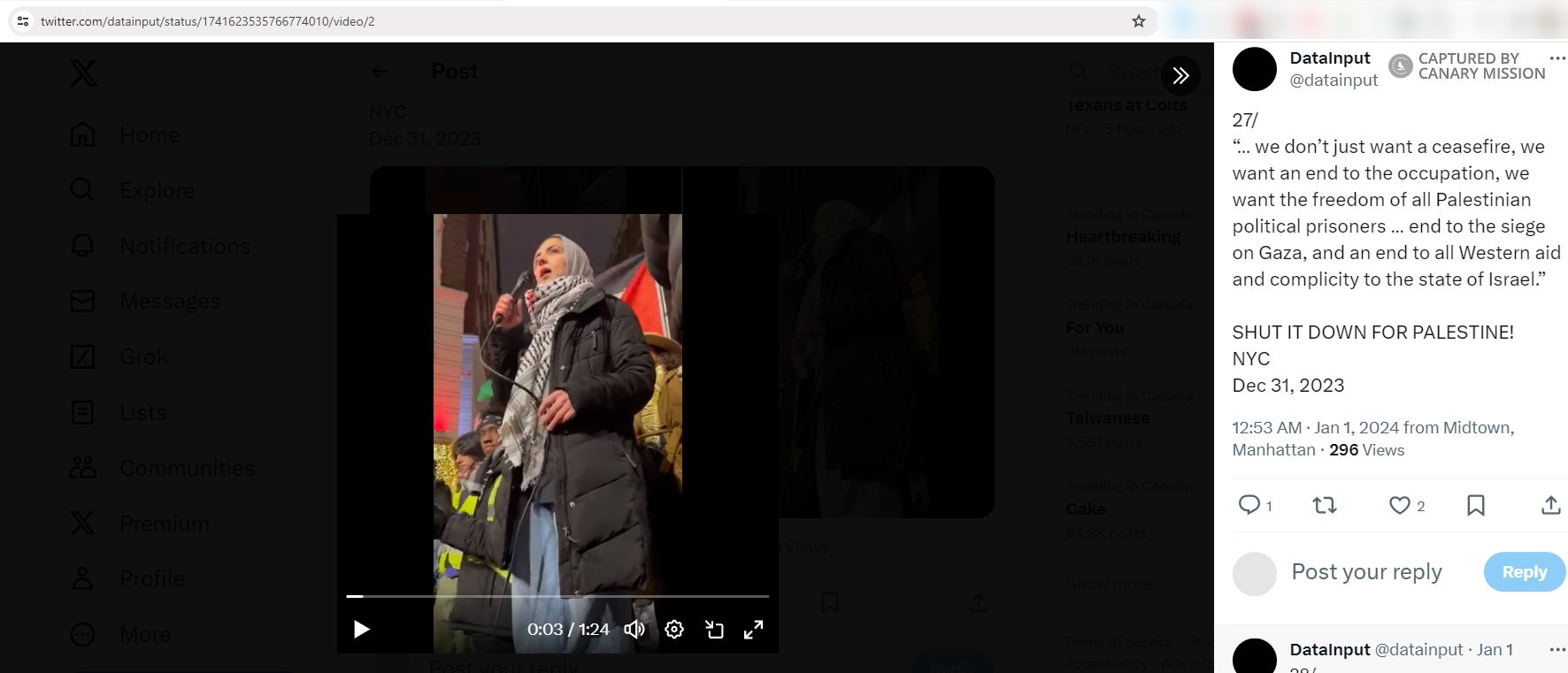1568x673 pixels.
Task: Open options for second DataInput reply
Action: click(x=1557, y=650)
